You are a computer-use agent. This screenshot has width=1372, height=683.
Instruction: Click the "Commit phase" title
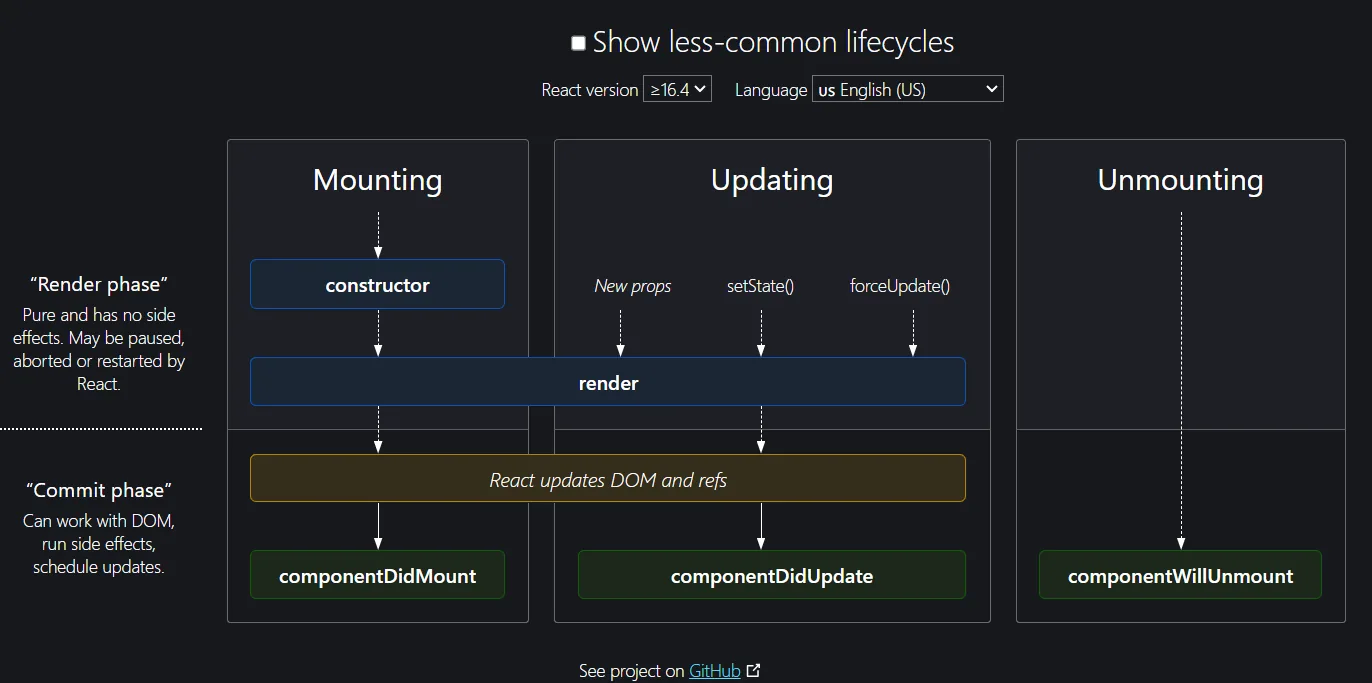(x=99, y=490)
